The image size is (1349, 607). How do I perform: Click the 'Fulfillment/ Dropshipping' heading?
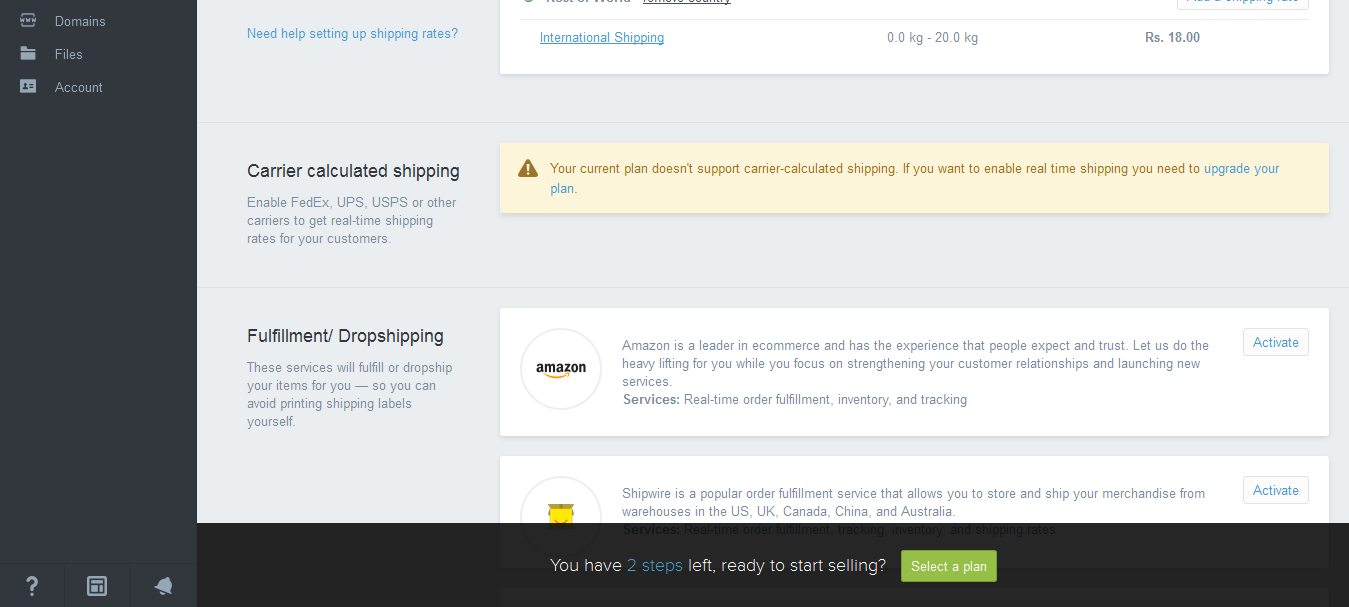coord(345,336)
